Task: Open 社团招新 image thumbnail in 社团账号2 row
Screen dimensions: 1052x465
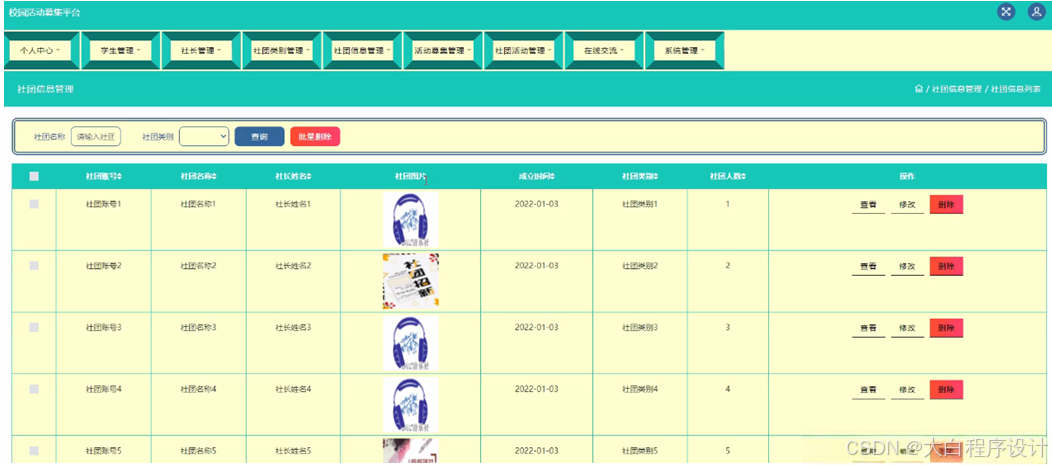Action: click(411, 281)
